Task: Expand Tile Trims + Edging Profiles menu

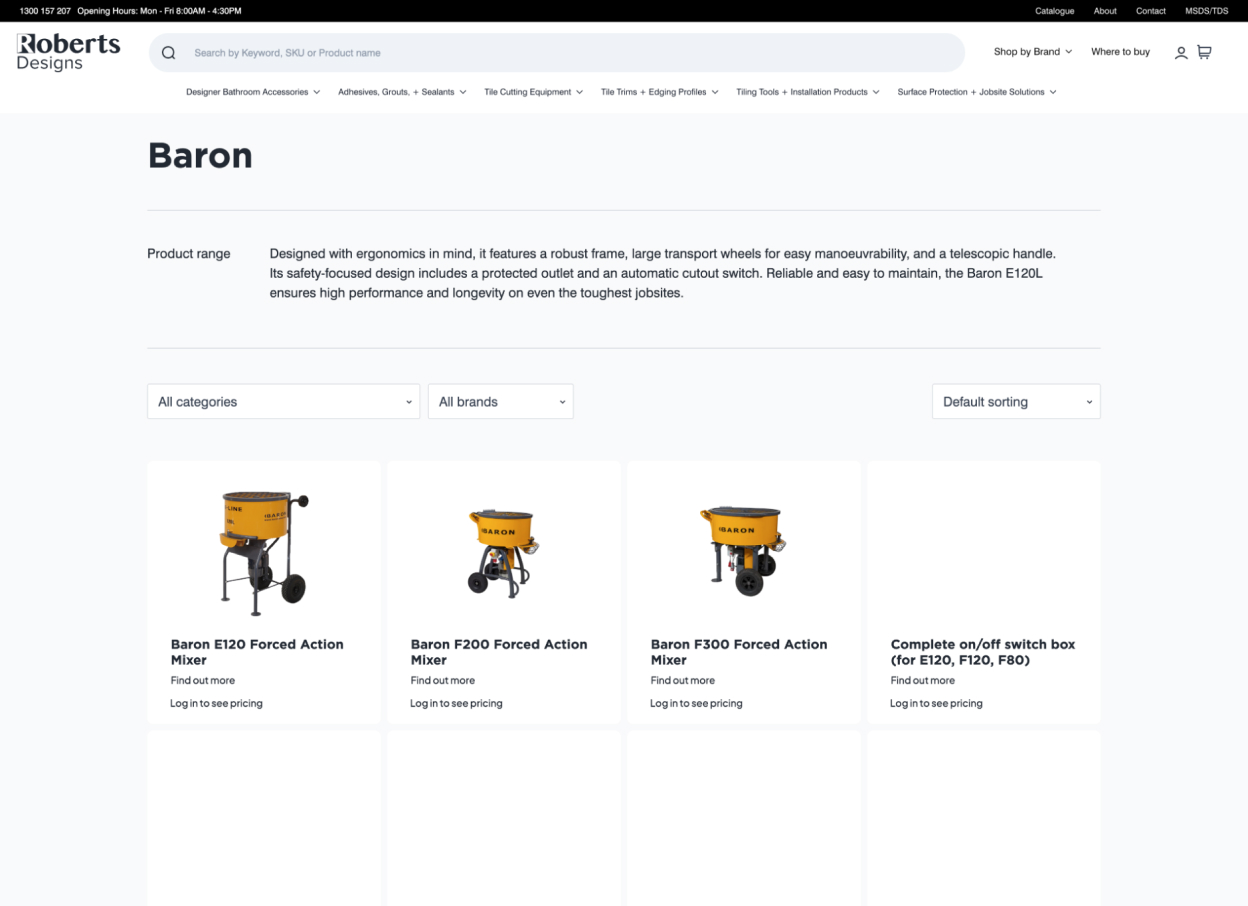Action: [659, 92]
